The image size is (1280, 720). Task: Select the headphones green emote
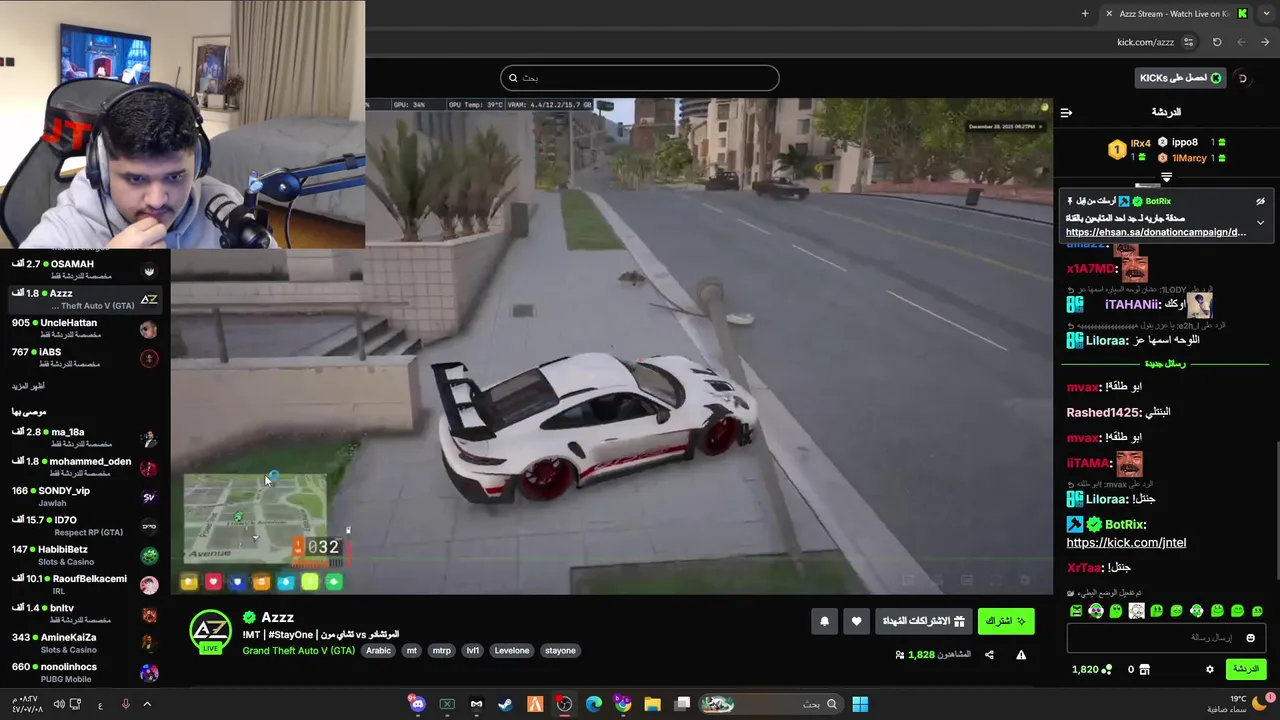[x=1096, y=611]
